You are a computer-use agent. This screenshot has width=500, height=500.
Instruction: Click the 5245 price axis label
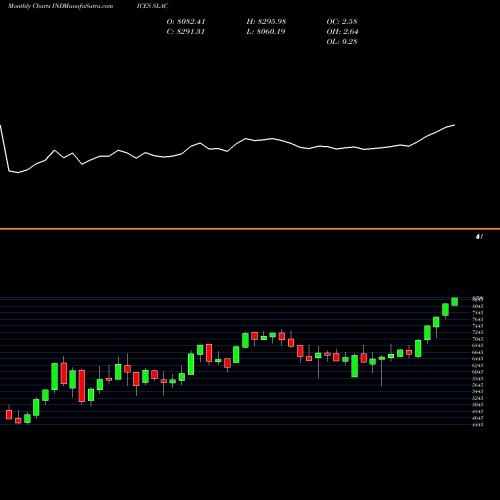(x=478, y=398)
